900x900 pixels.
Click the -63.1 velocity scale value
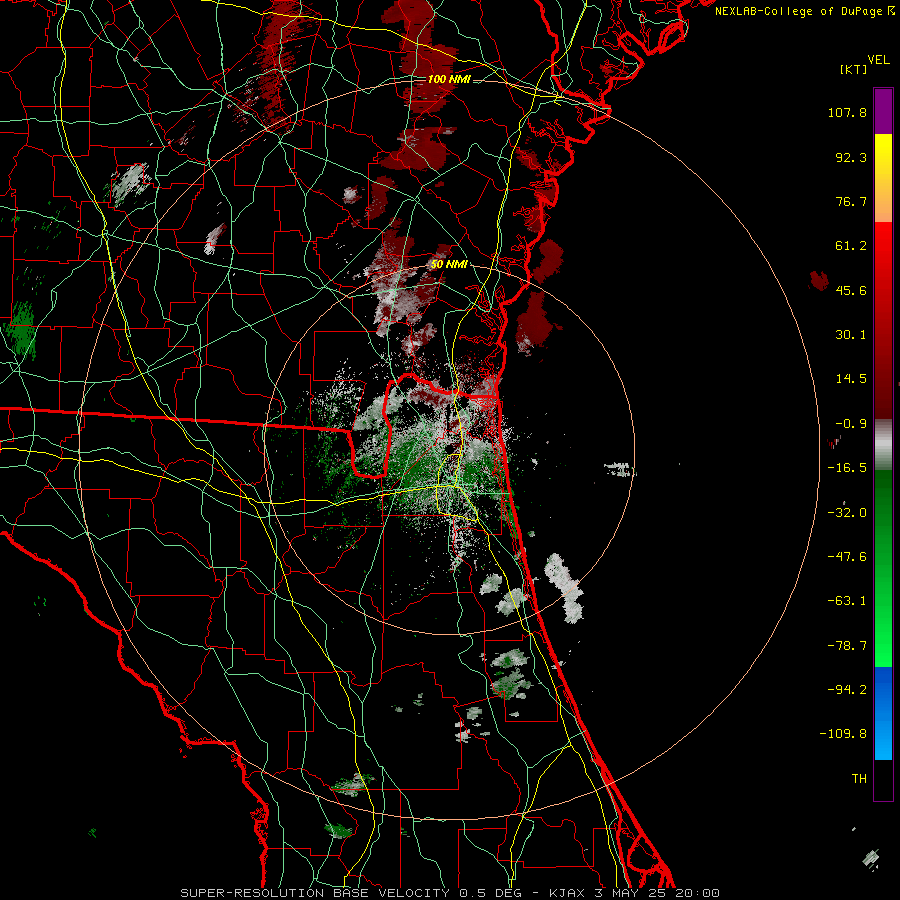[x=847, y=601]
